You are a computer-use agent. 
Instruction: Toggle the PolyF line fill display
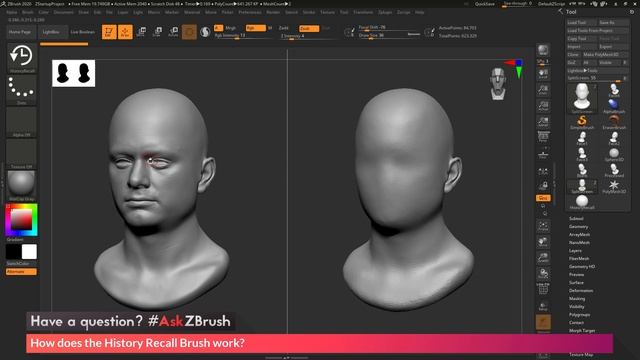pos(543,290)
